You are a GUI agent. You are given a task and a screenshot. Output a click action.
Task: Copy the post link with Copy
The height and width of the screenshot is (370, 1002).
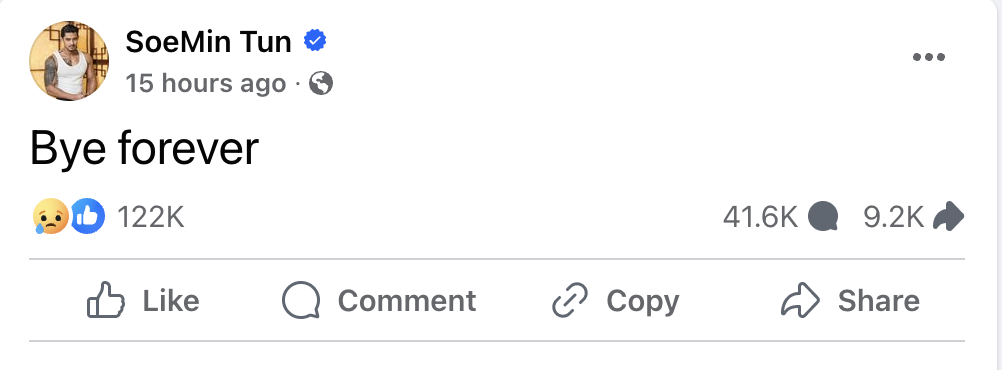coord(615,300)
